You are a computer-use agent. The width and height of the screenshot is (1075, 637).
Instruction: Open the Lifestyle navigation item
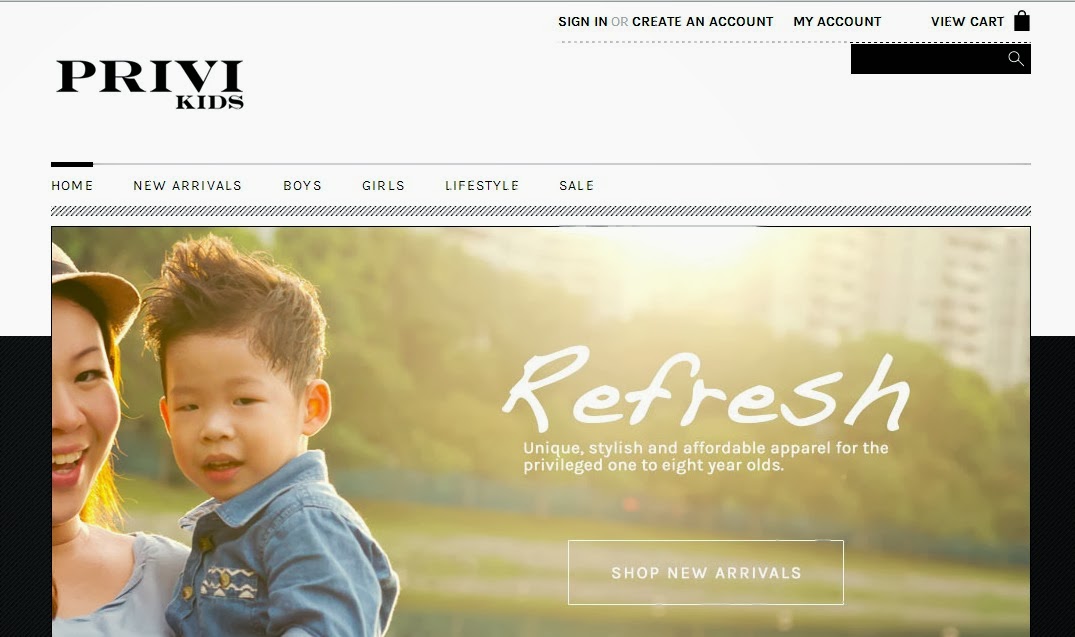coord(482,186)
